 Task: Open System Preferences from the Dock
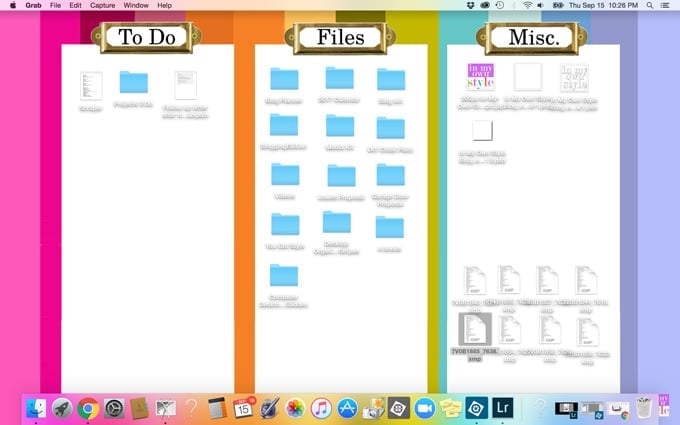(114, 408)
